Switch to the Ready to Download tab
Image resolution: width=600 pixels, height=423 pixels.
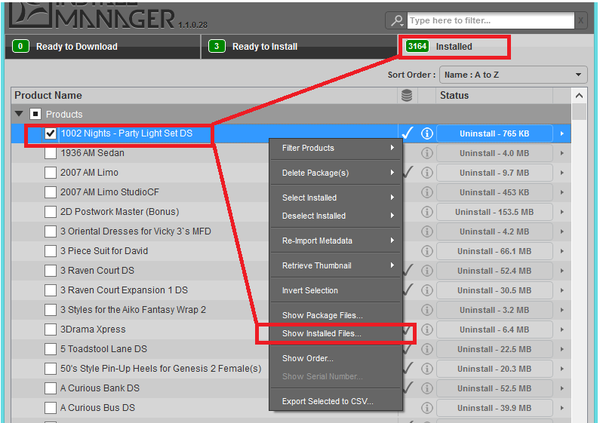103,47
